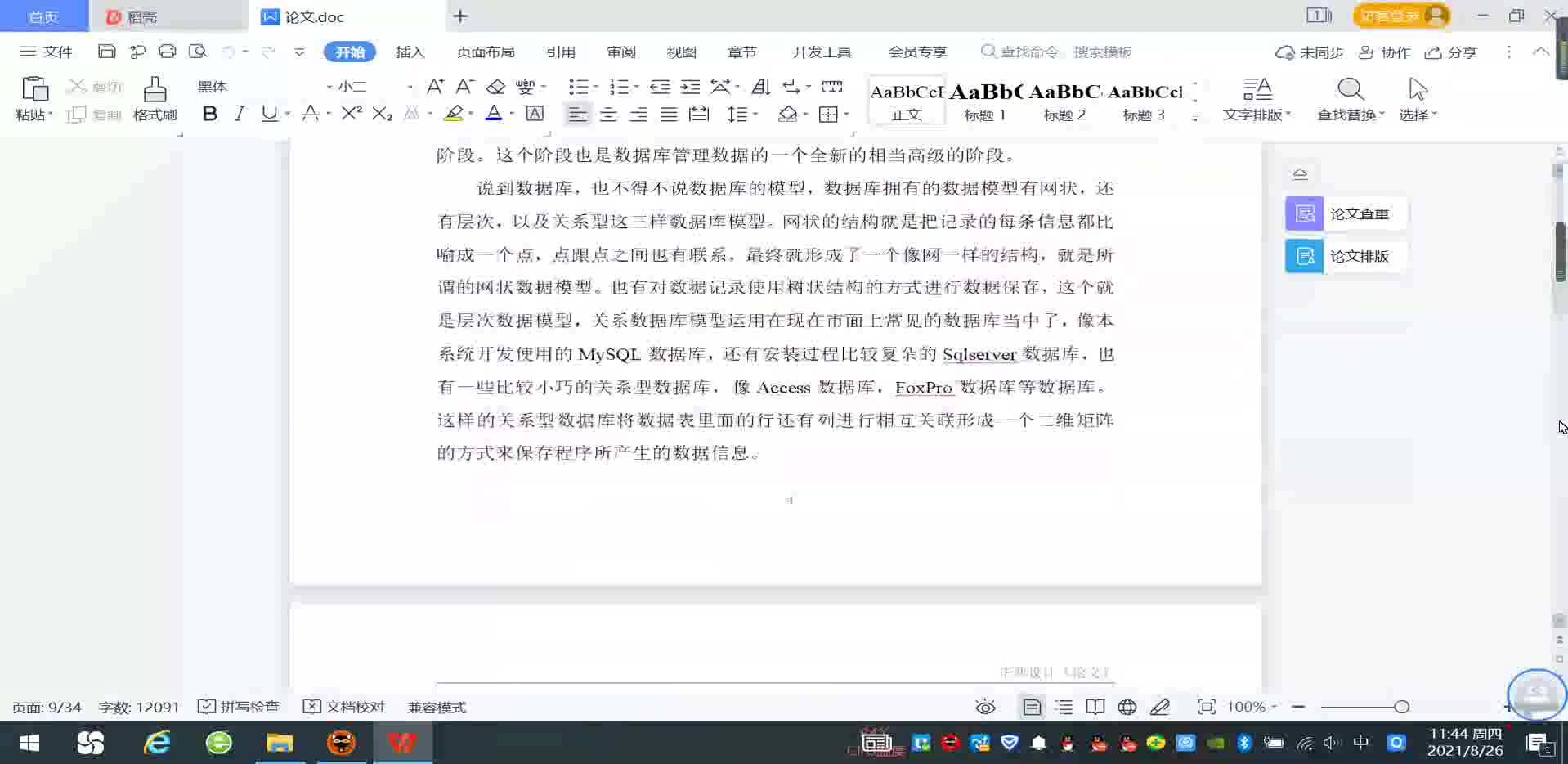This screenshot has height=764, width=1568.
Task: Switch to 视图 View tab
Action: pyautogui.click(x=681, y=52)
